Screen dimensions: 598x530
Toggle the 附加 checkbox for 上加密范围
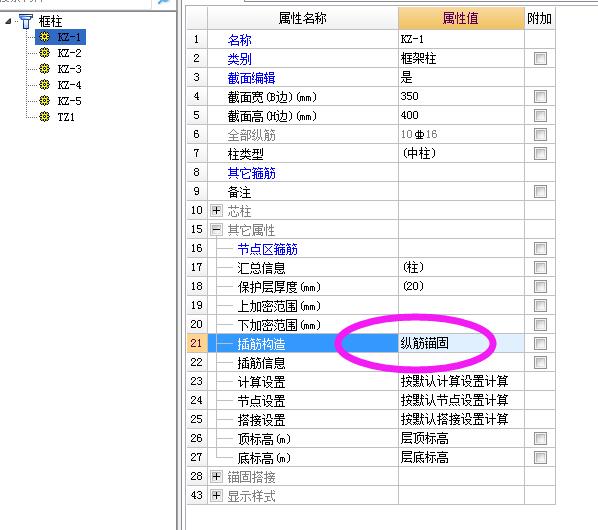(540, 305)
